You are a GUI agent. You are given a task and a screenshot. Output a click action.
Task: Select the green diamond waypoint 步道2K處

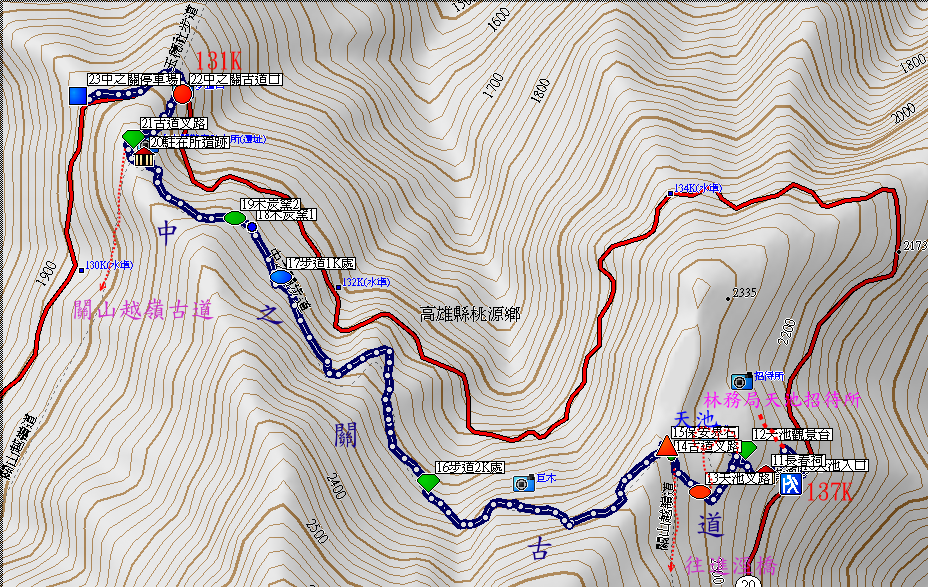pos(429,483)
